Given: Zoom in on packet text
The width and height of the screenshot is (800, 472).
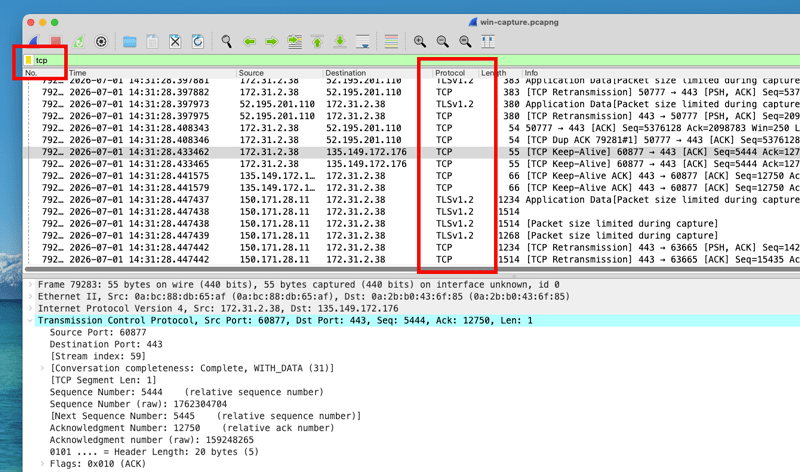Looking at the screenshot, I should (x=420, y=42).
